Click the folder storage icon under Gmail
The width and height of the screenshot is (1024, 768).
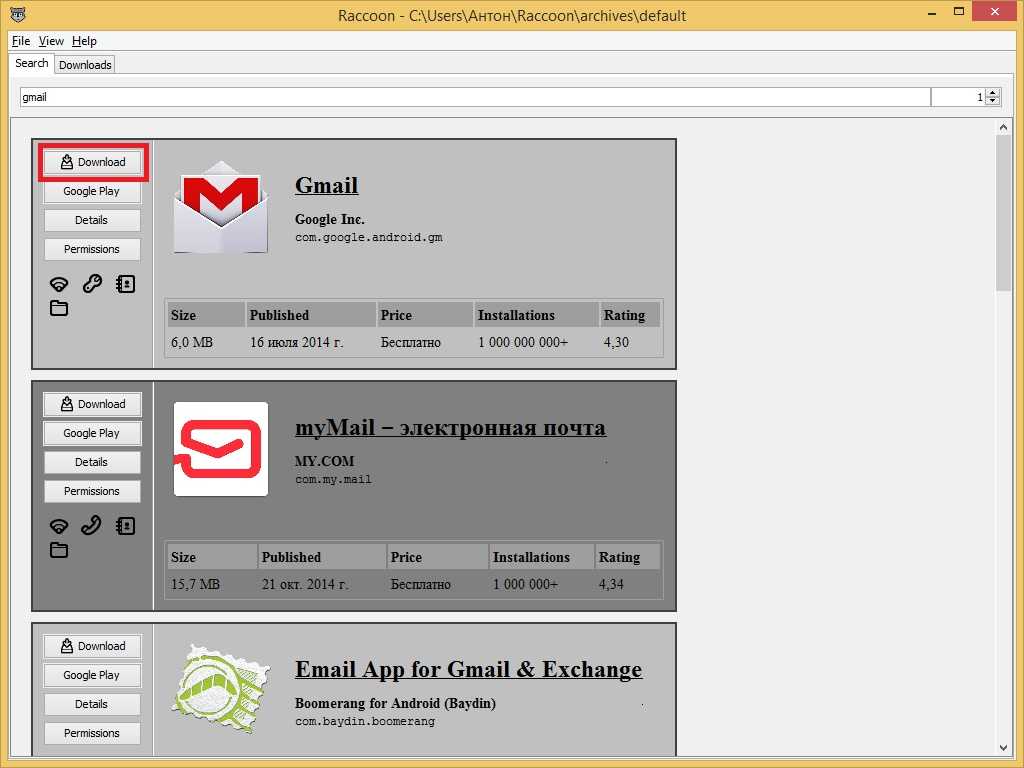pos(59,308)
